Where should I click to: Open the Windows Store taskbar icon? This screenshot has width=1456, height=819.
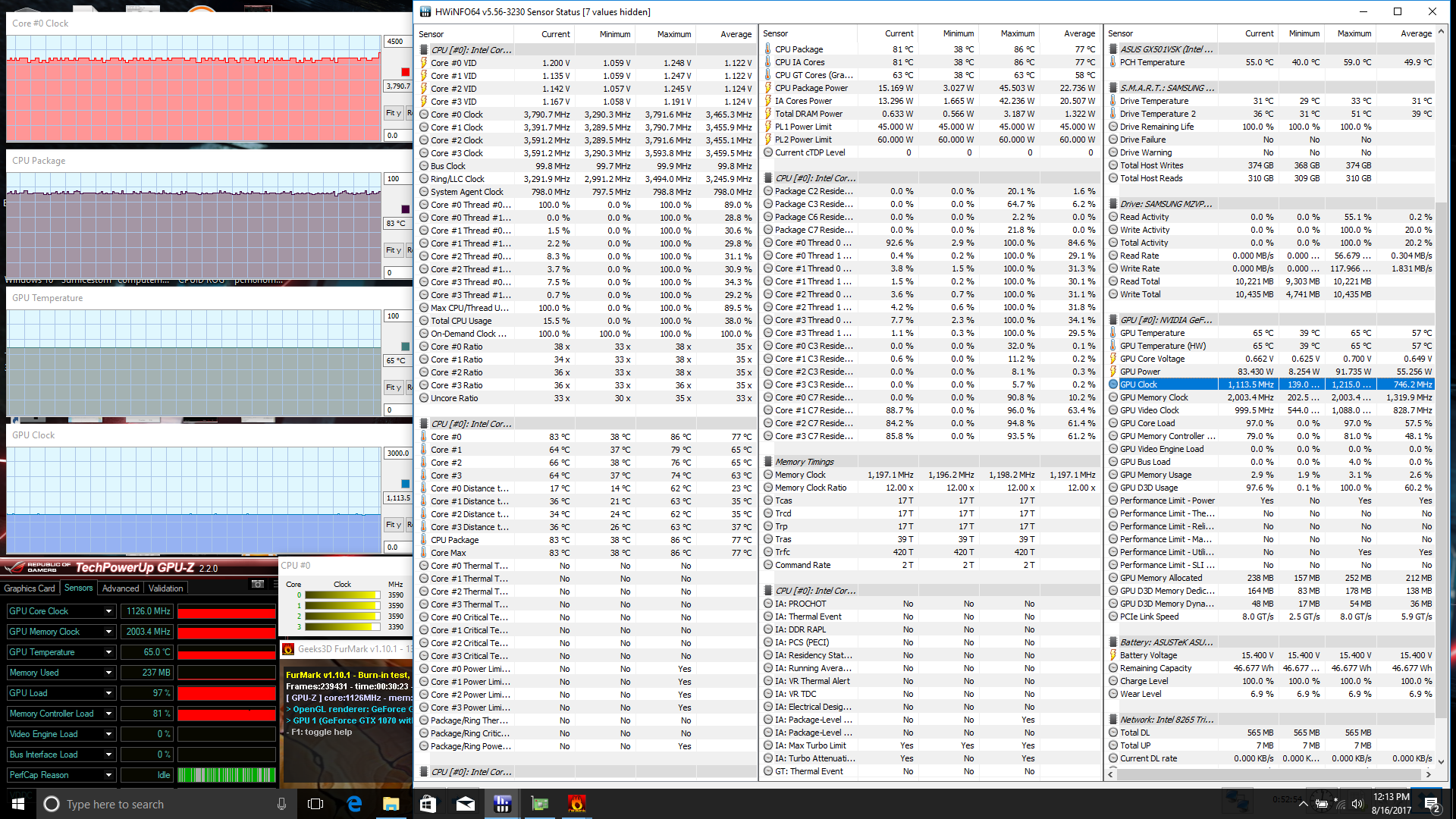(x=428, y=804)
